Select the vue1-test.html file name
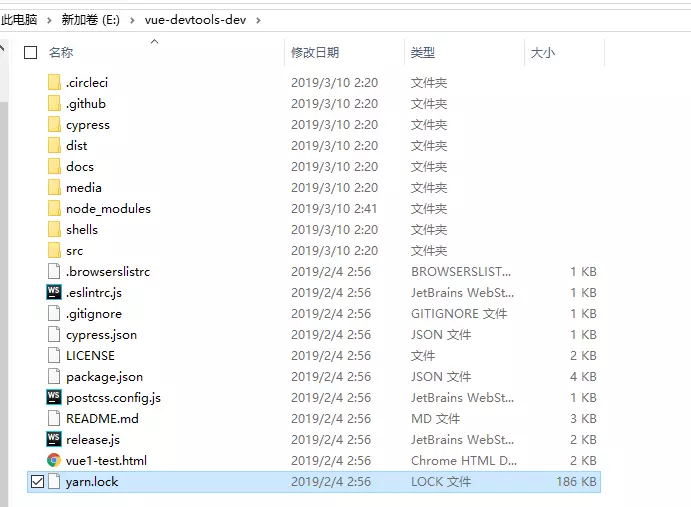 [106, 461]
